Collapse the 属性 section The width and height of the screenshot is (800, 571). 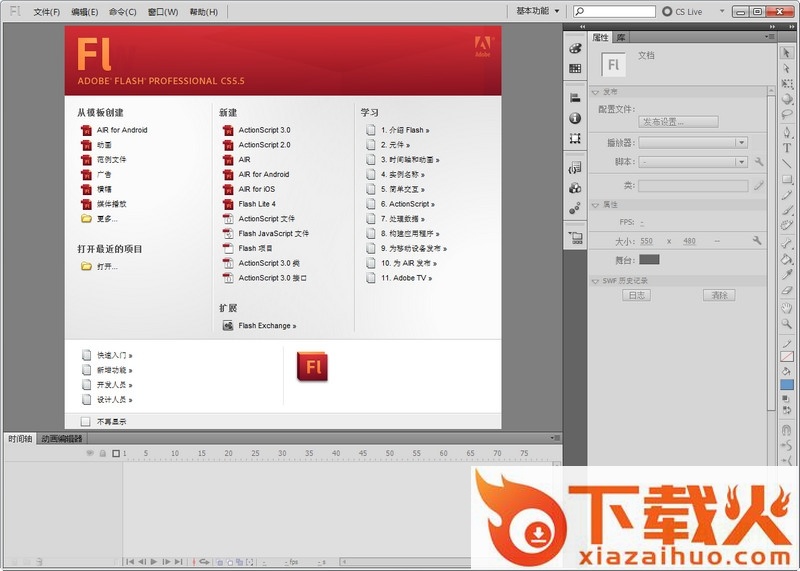[595, 205]
